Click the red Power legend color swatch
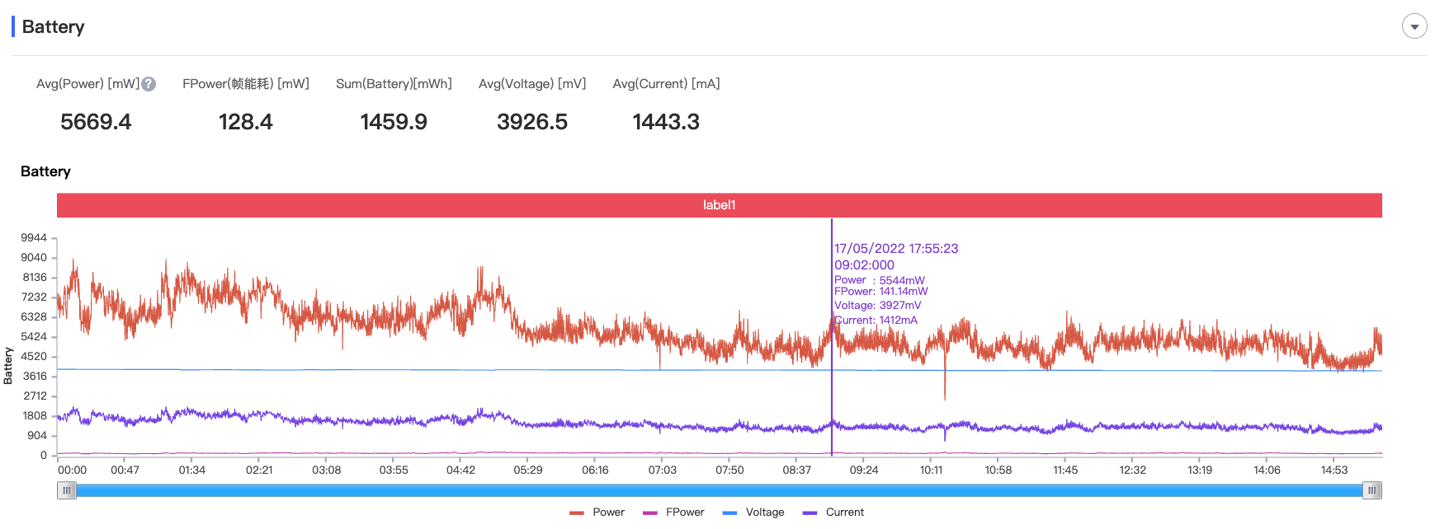 577,512
